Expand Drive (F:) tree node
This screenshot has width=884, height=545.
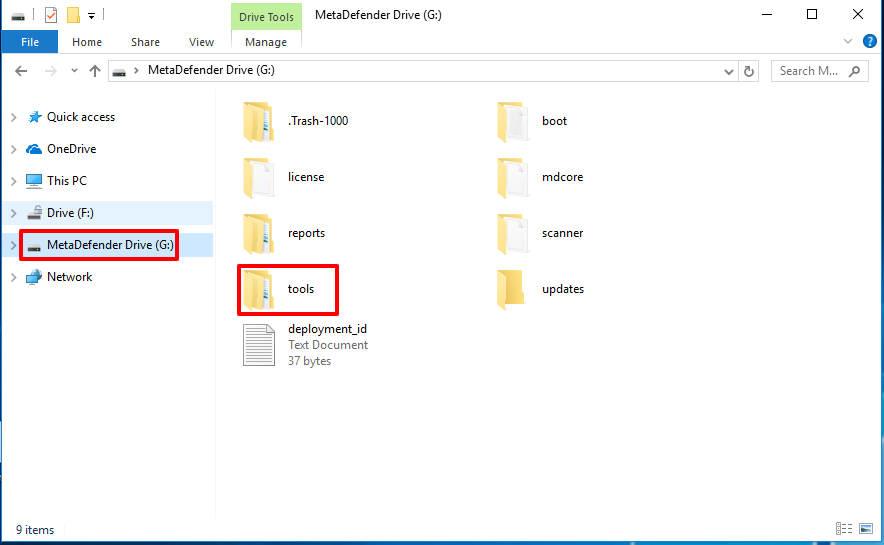click(x=14, y=213)
